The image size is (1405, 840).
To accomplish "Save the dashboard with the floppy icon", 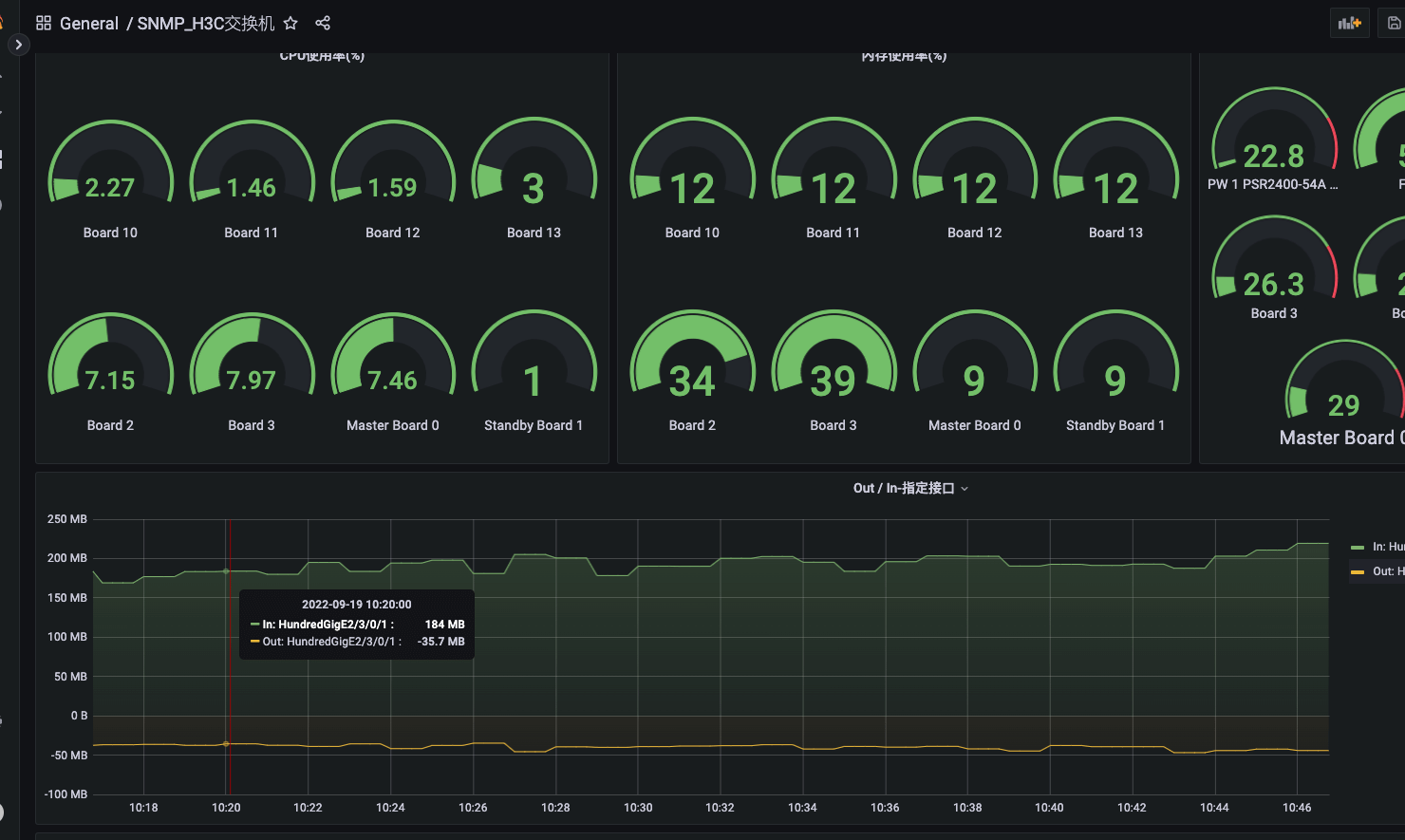I will (x=1394, y=23).
